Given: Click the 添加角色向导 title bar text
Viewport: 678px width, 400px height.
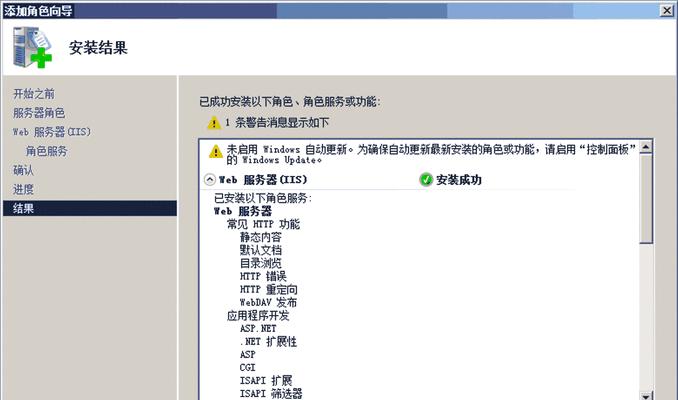Looking at the screenshot, I should pos(38,11).
